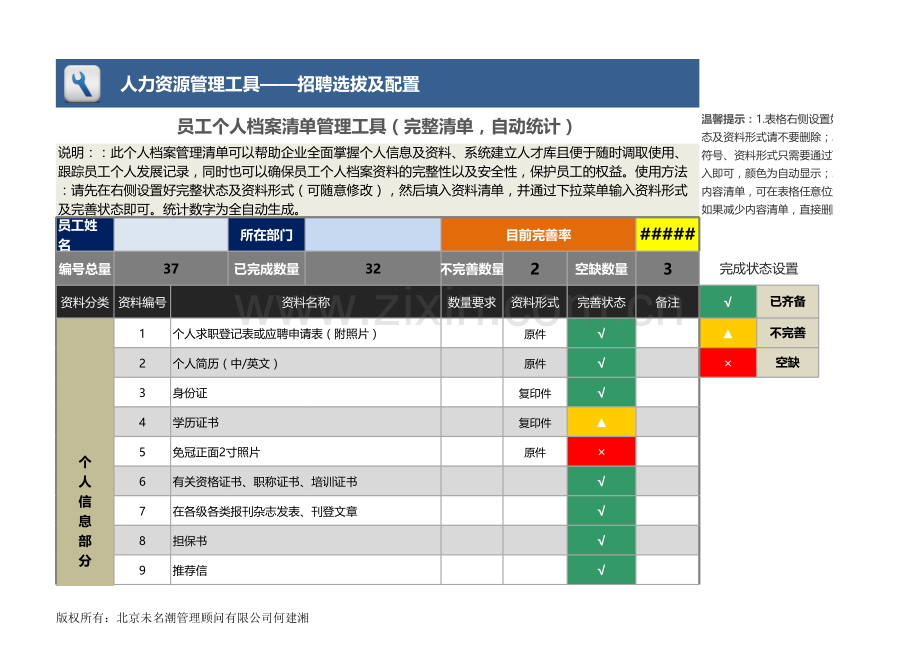Select the green √ 已齐备 legend icon
The height and width of the screenshot is (651, 920).
click(727, 301)
